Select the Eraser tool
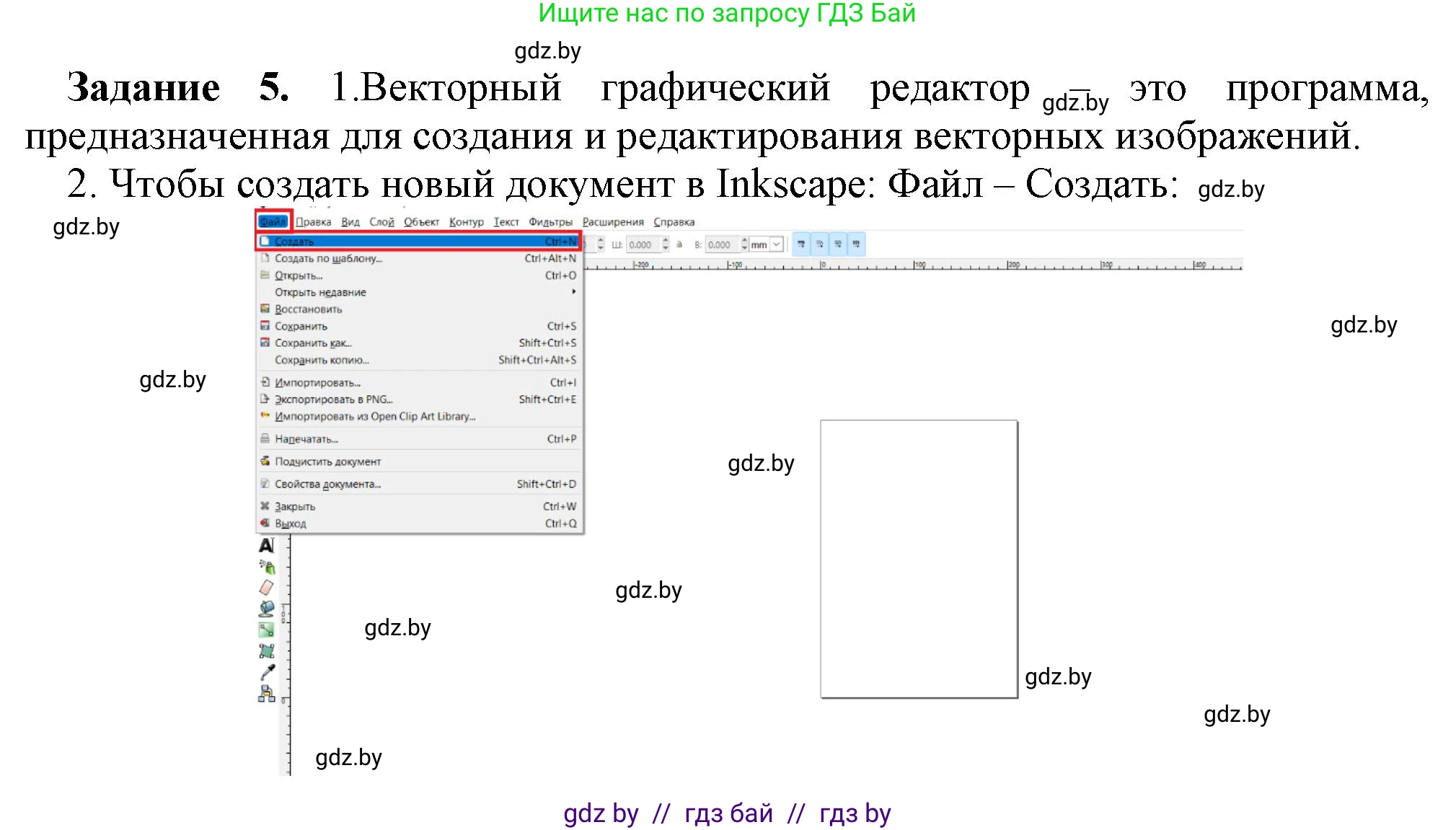 point(265,586)
